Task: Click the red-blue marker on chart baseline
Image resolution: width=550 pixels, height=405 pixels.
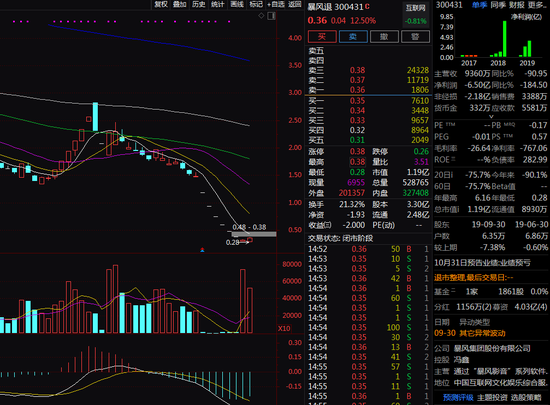Action: [x=202, y=250]
